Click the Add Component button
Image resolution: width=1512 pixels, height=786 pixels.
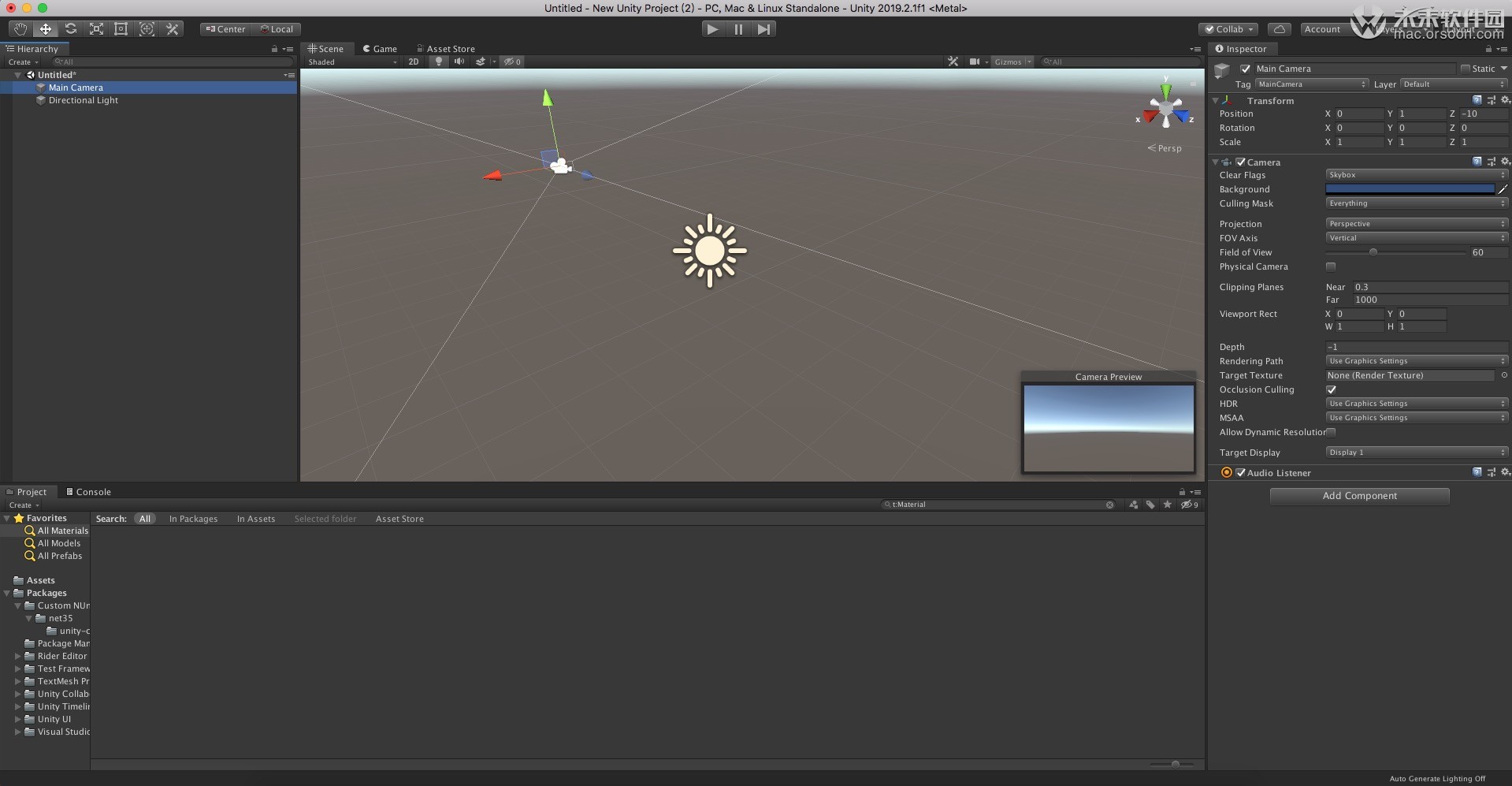click(x=1358, y=495)
